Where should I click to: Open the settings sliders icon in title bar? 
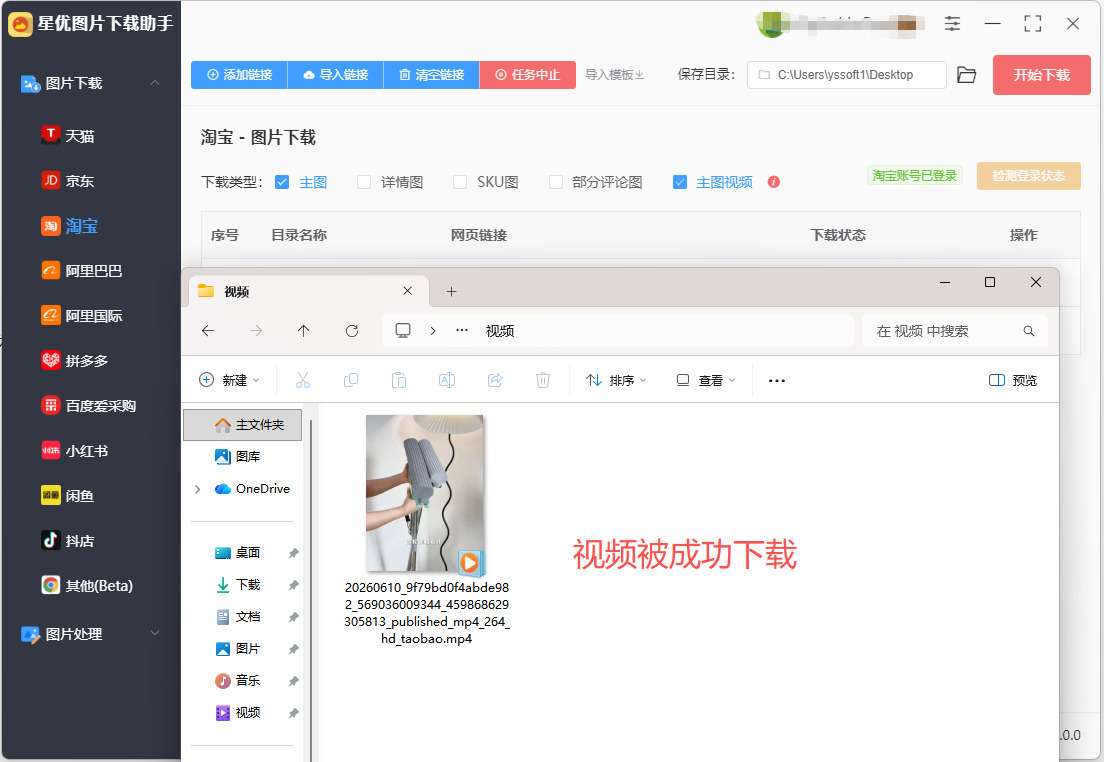(952, 23)
